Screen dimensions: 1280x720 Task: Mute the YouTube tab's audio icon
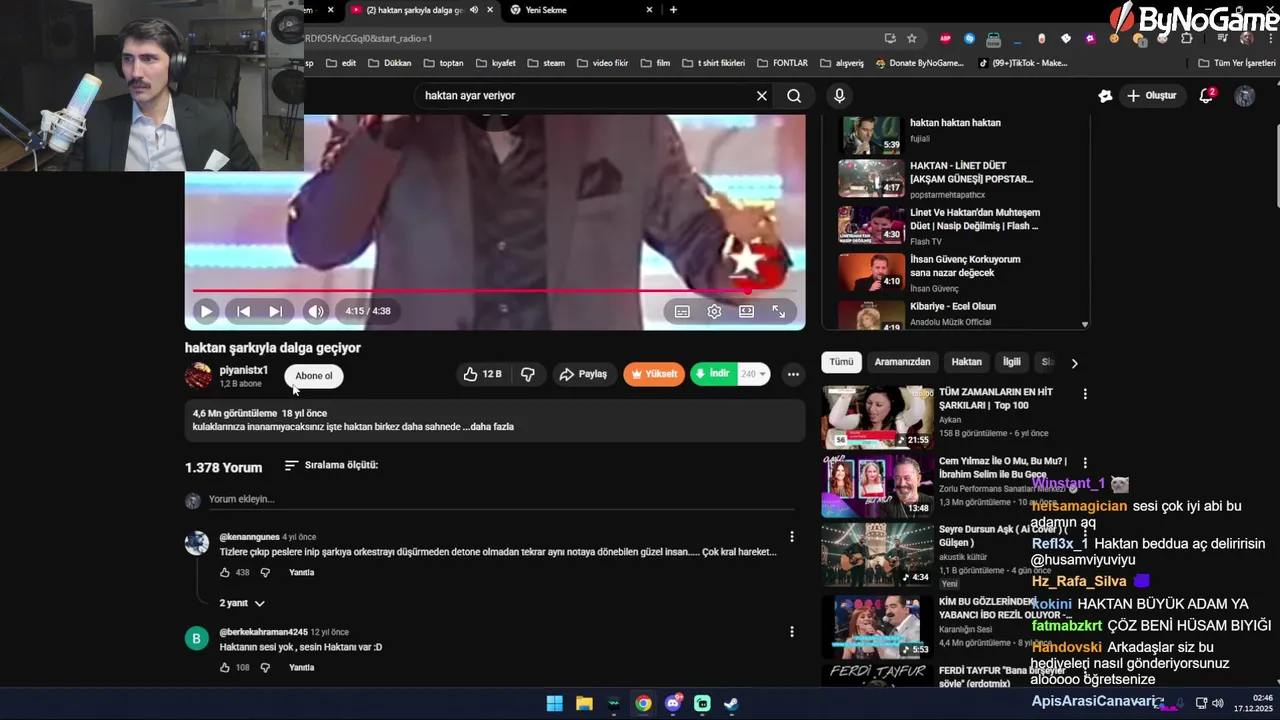(474, 10)
